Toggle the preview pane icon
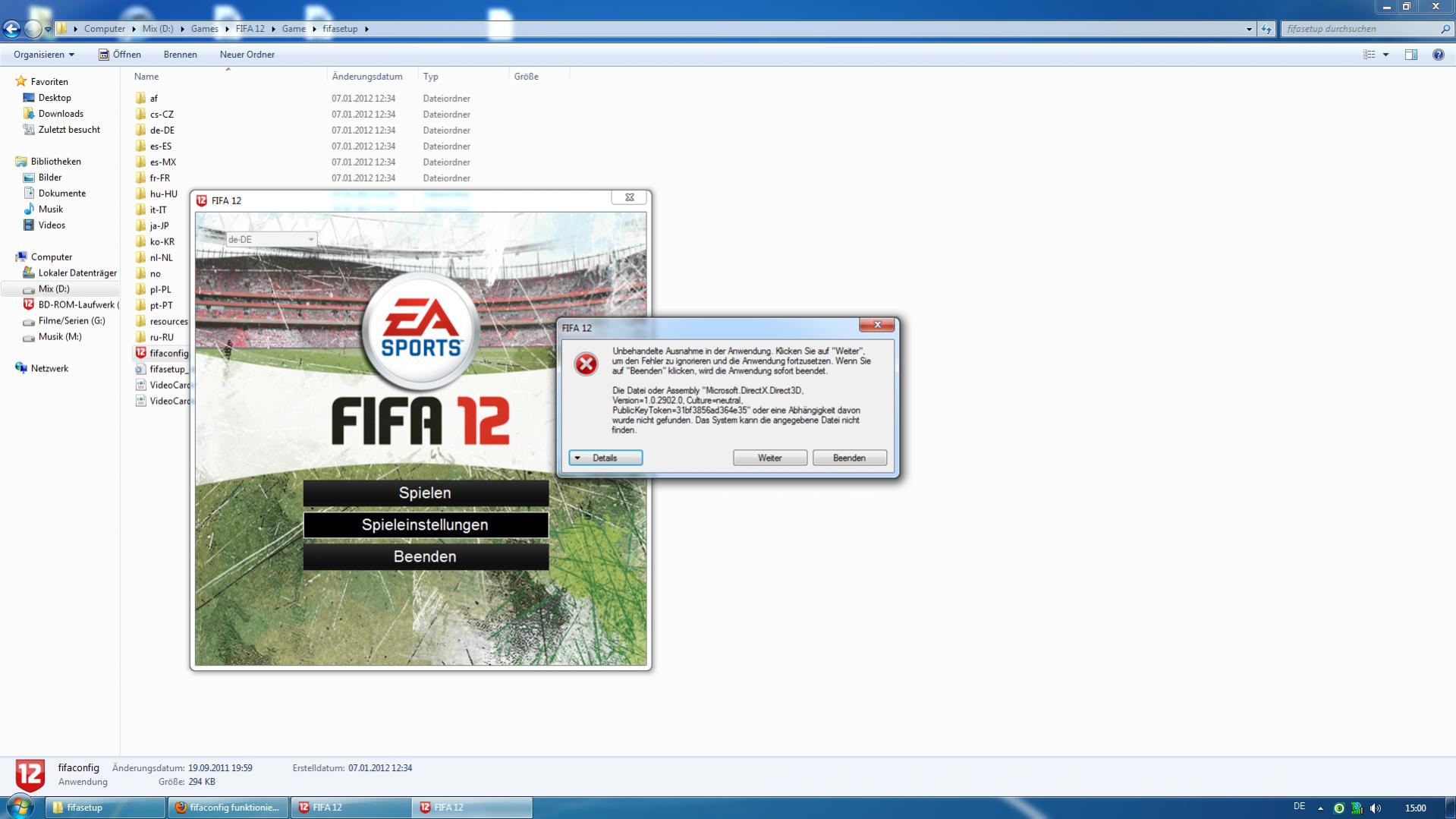Image resolution: width=1456 pixels, height=819 pixels. pos(1411,55)
